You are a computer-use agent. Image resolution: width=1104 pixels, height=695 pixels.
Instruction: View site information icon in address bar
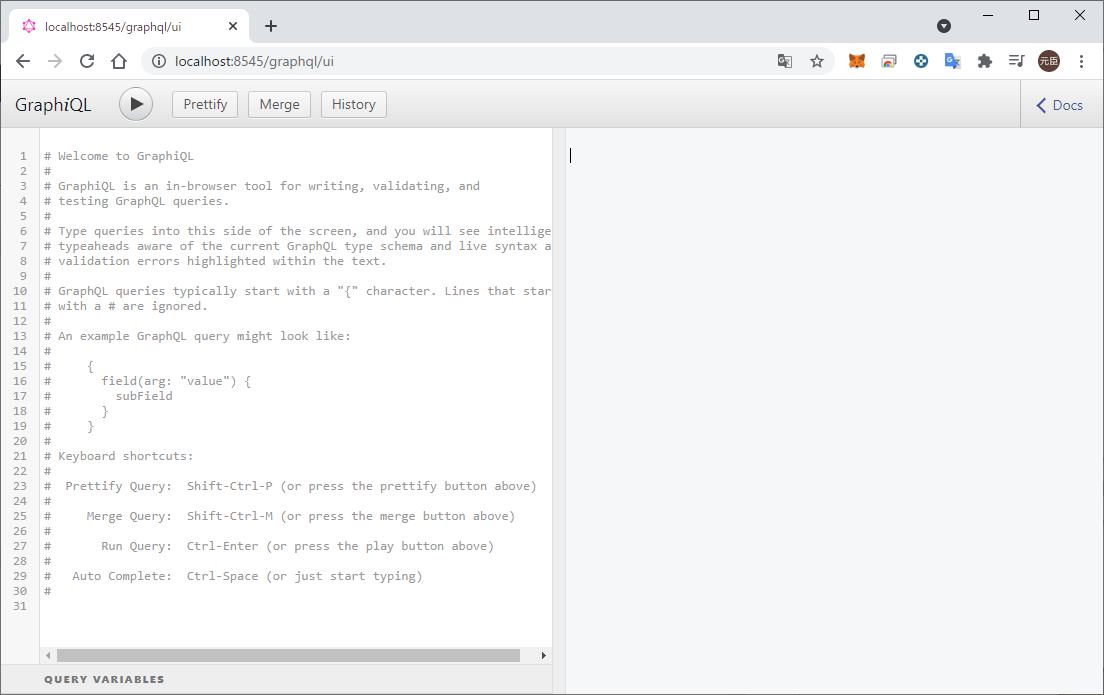tap(159, 61)
